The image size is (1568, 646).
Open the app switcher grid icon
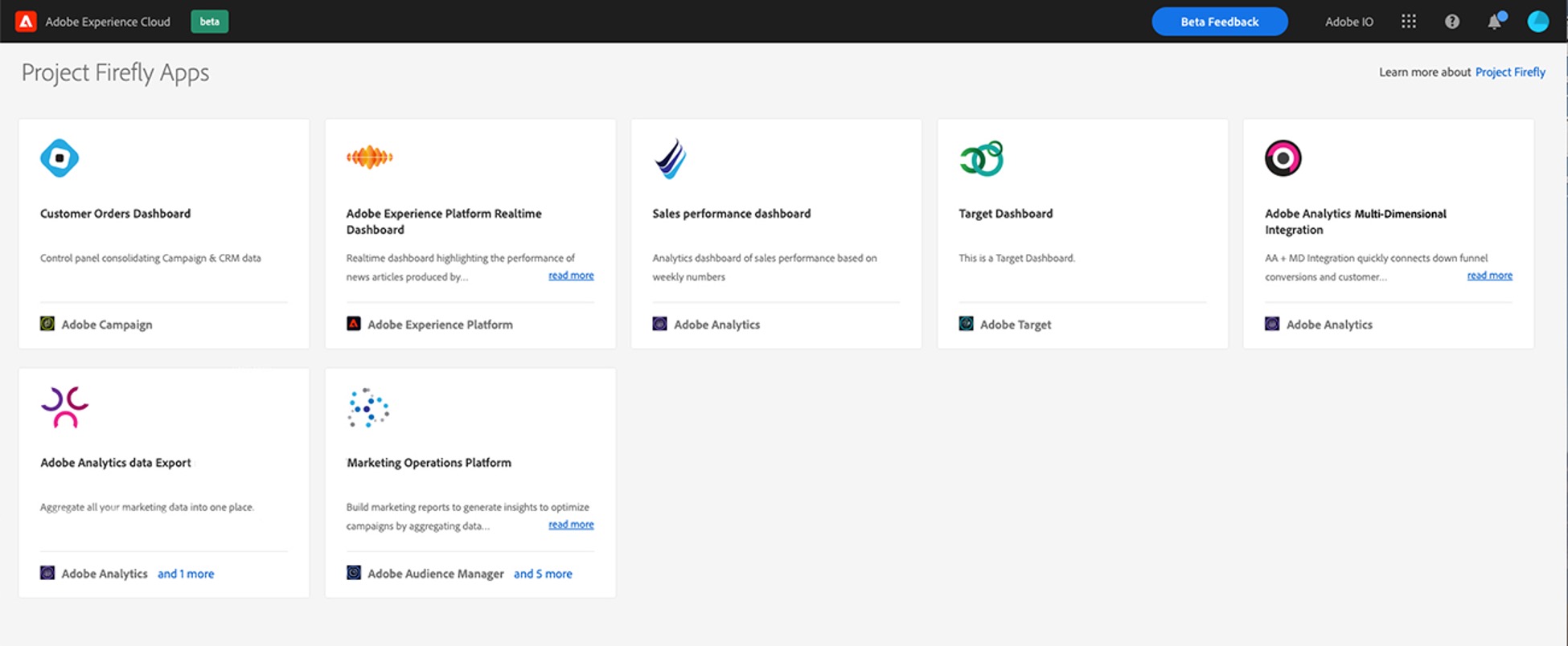click(x=1409, y=22)
